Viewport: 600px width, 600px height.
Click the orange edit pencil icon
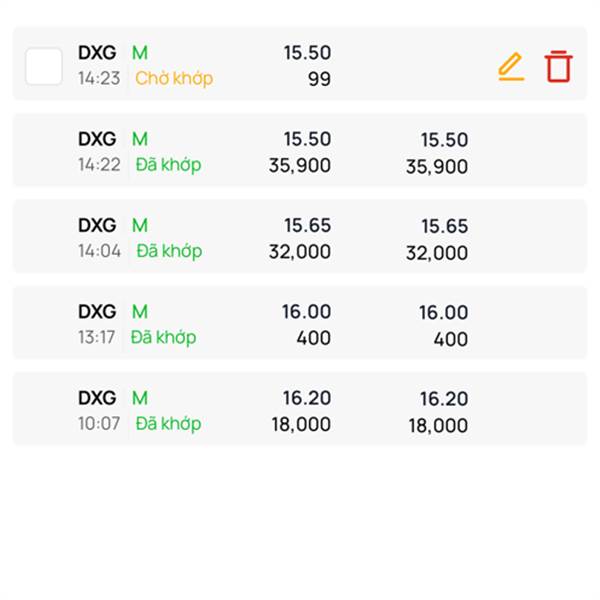(x=510, y=66)
